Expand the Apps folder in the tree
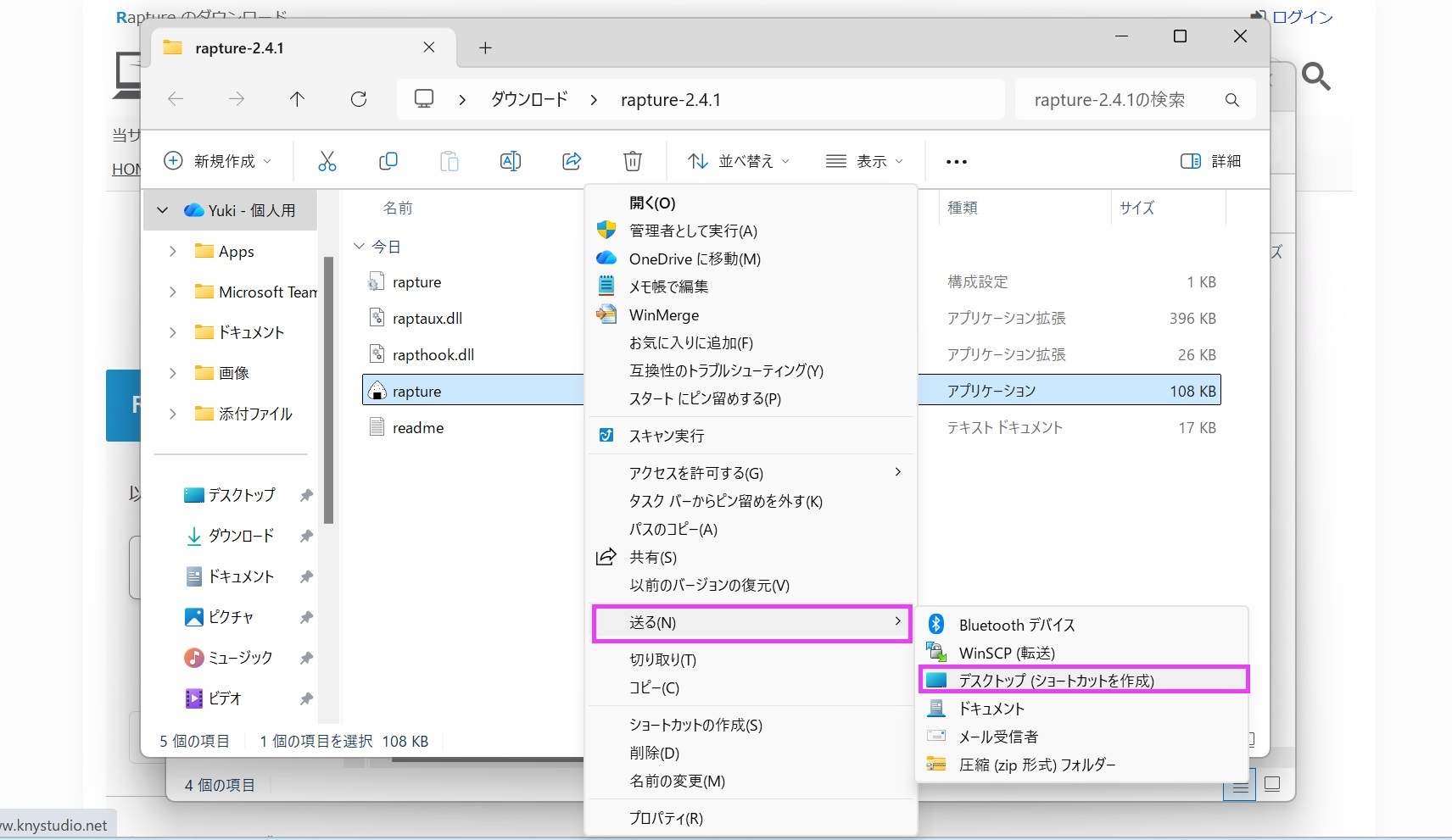This screenshot has height=840, width=1452. [173, 252]
